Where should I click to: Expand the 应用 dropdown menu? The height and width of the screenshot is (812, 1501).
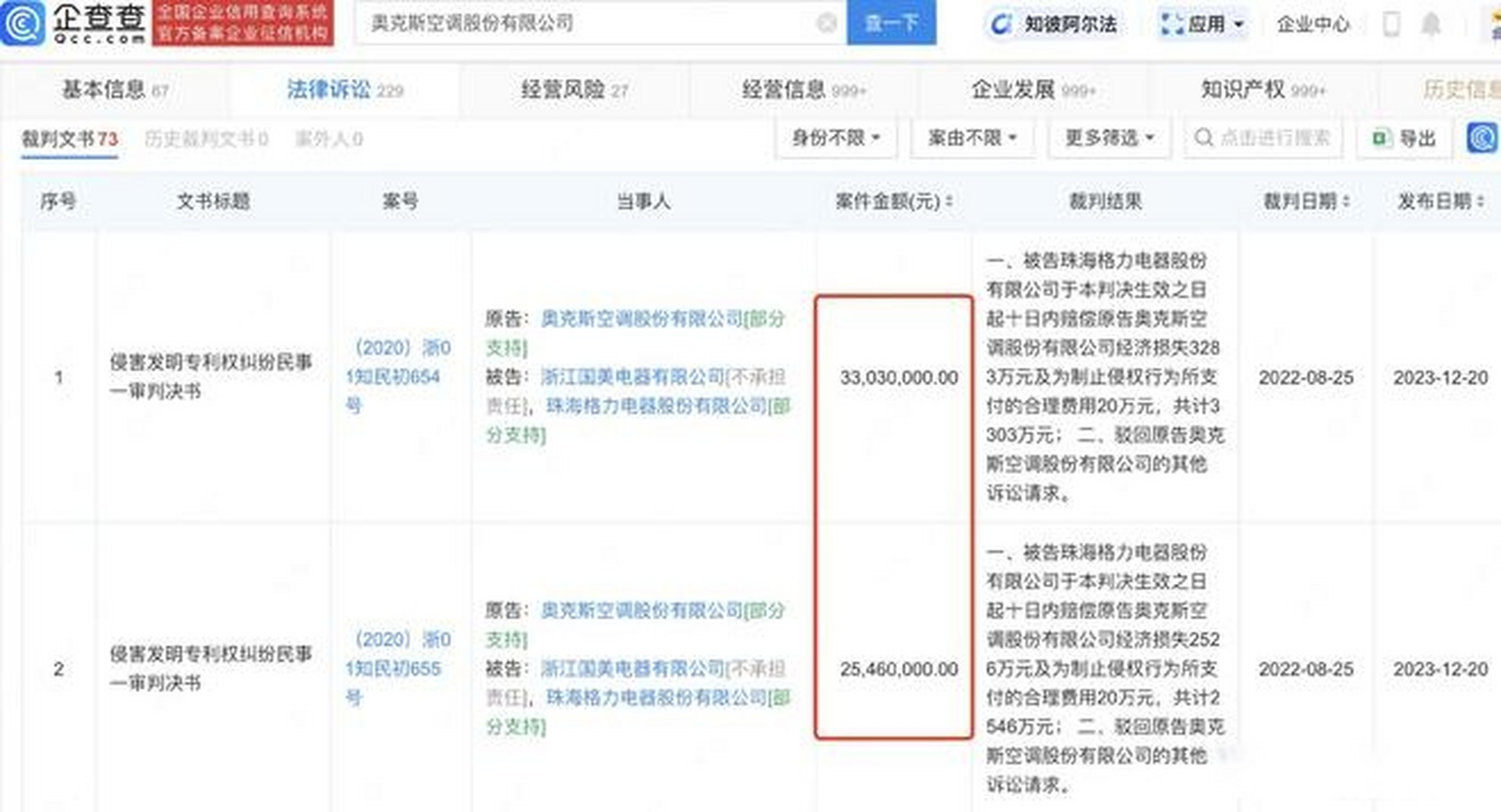[1202, 25]
